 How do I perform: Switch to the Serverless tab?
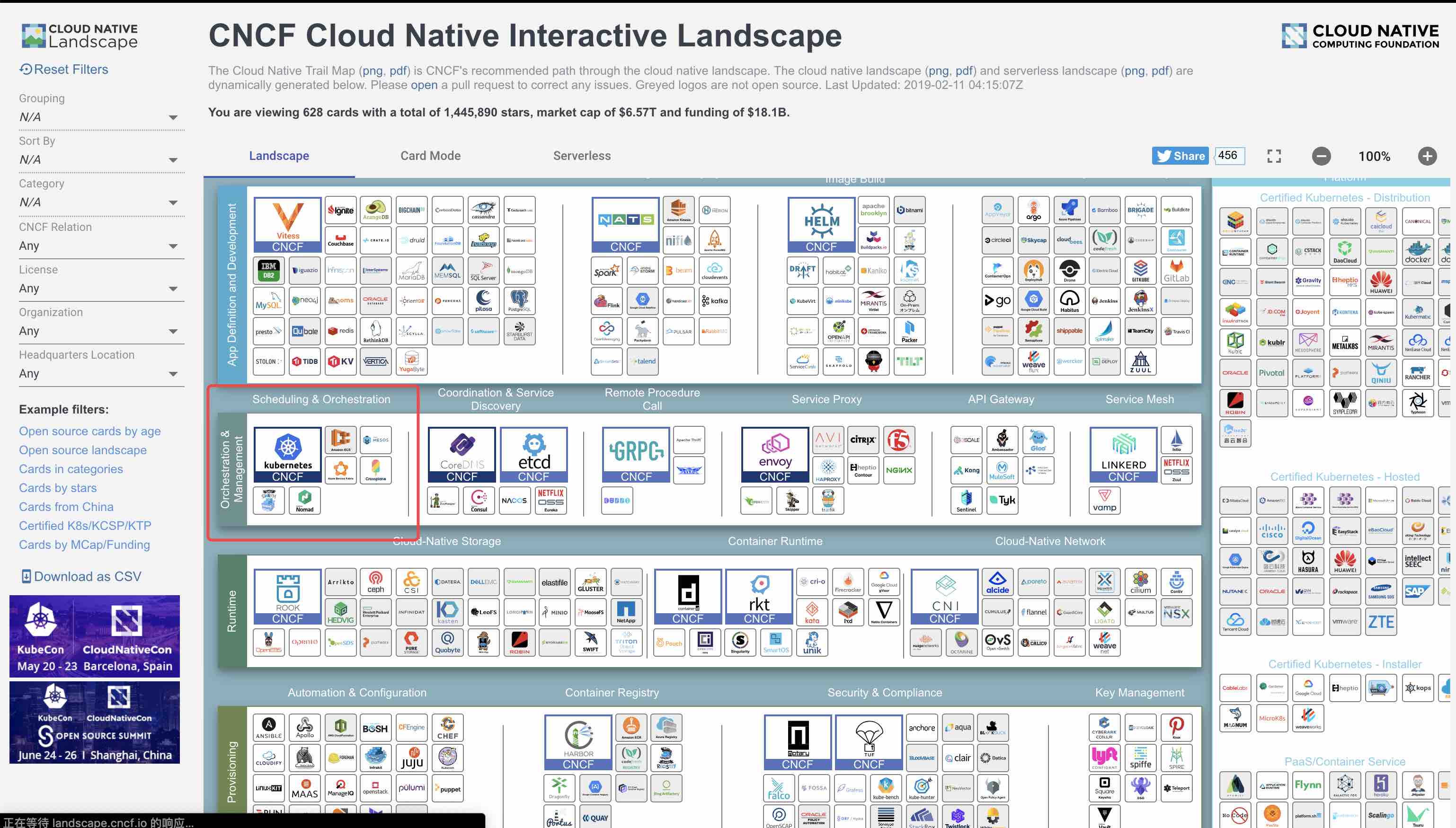581,156
